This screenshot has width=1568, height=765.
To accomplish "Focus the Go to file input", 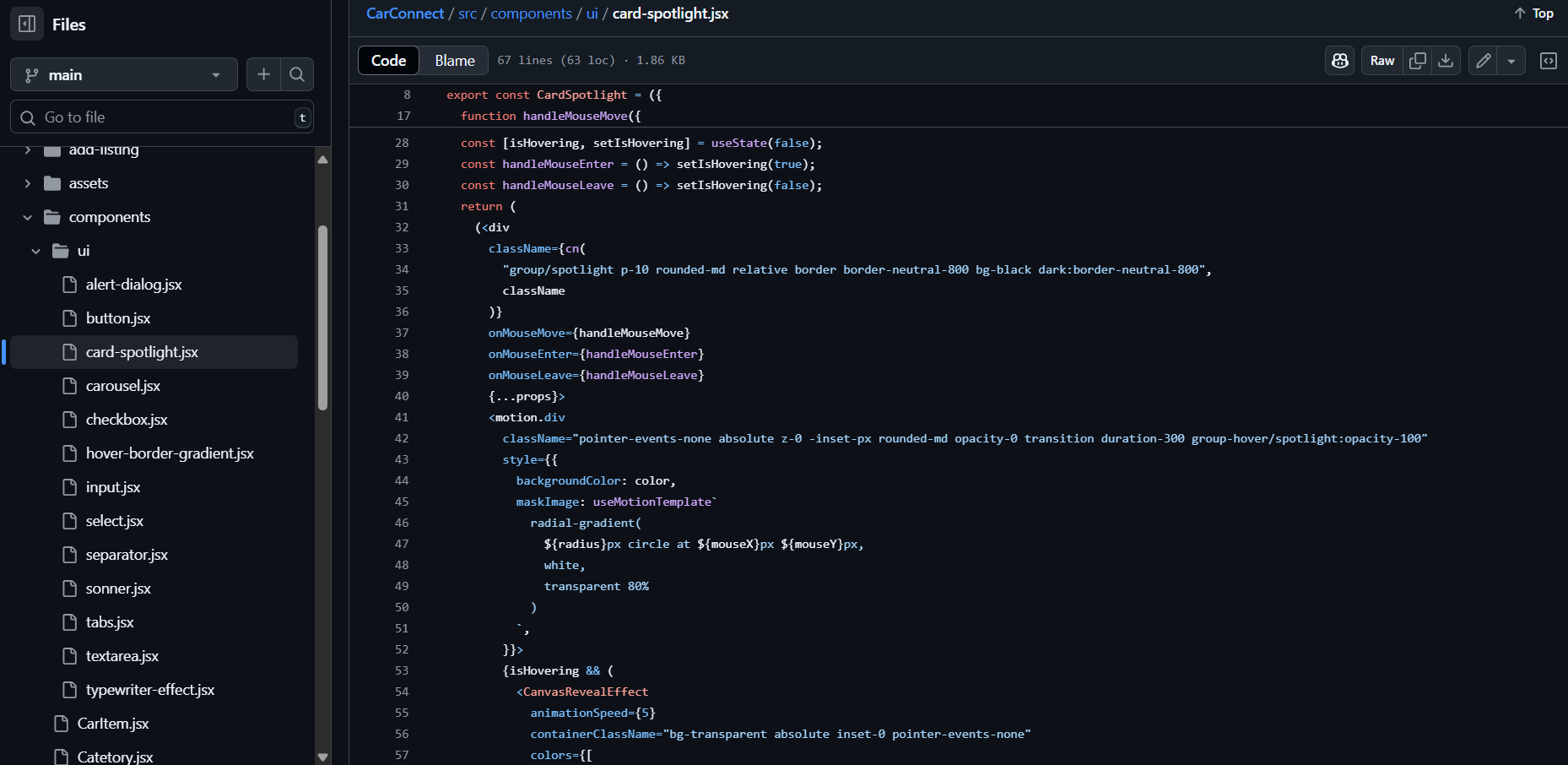I will [x=162, y=117].
